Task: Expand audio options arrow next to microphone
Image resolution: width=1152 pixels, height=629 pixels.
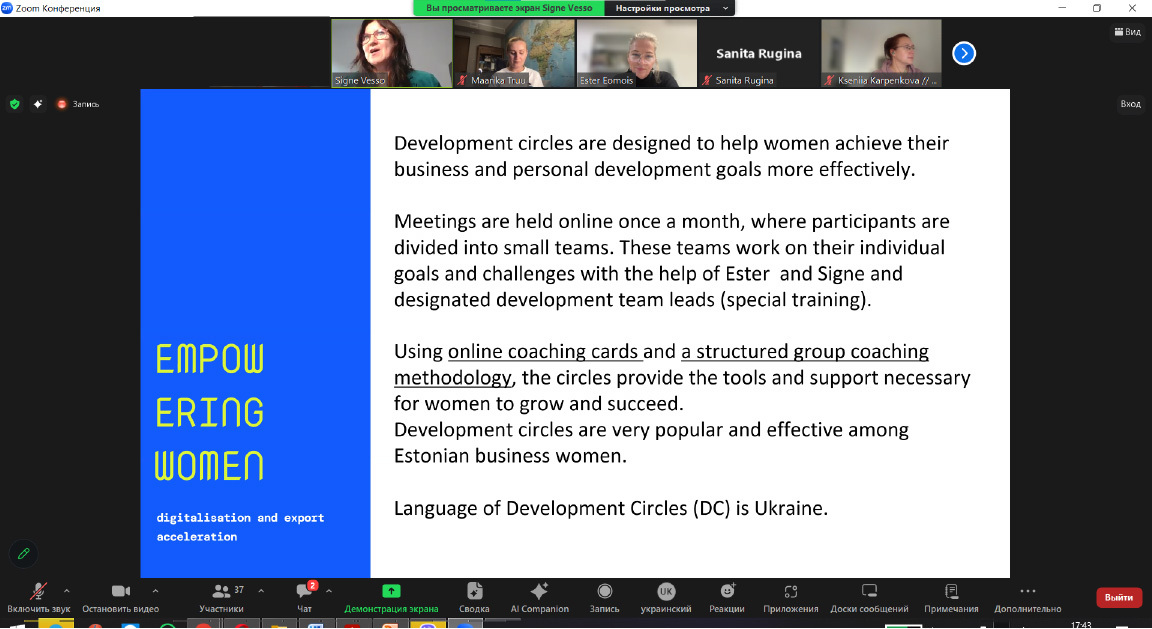Action: tap(67, 591)
